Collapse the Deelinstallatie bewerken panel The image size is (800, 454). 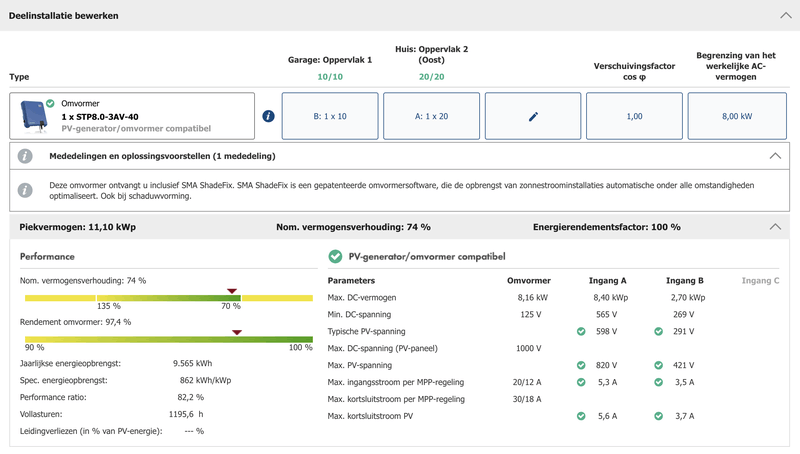784,15
